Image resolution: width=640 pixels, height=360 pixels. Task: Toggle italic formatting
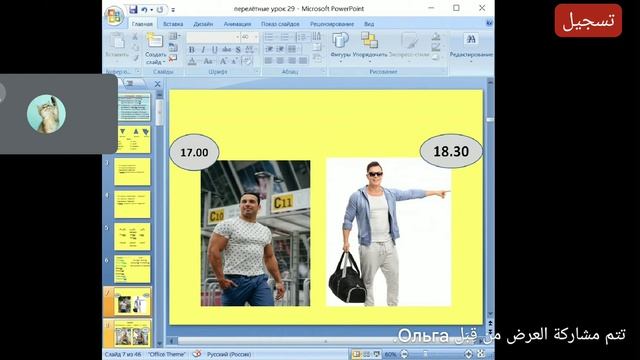point(203,50)
